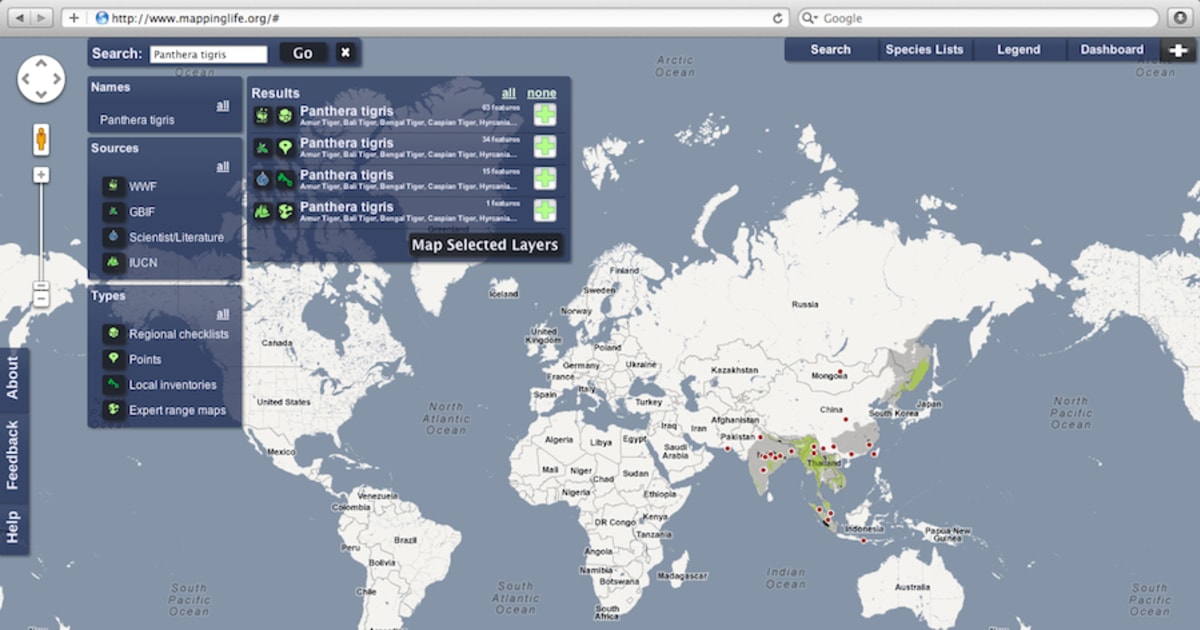1200x630 pixels.
Task: Click range map icon in 1 features row
Action: tap(285, 212)
